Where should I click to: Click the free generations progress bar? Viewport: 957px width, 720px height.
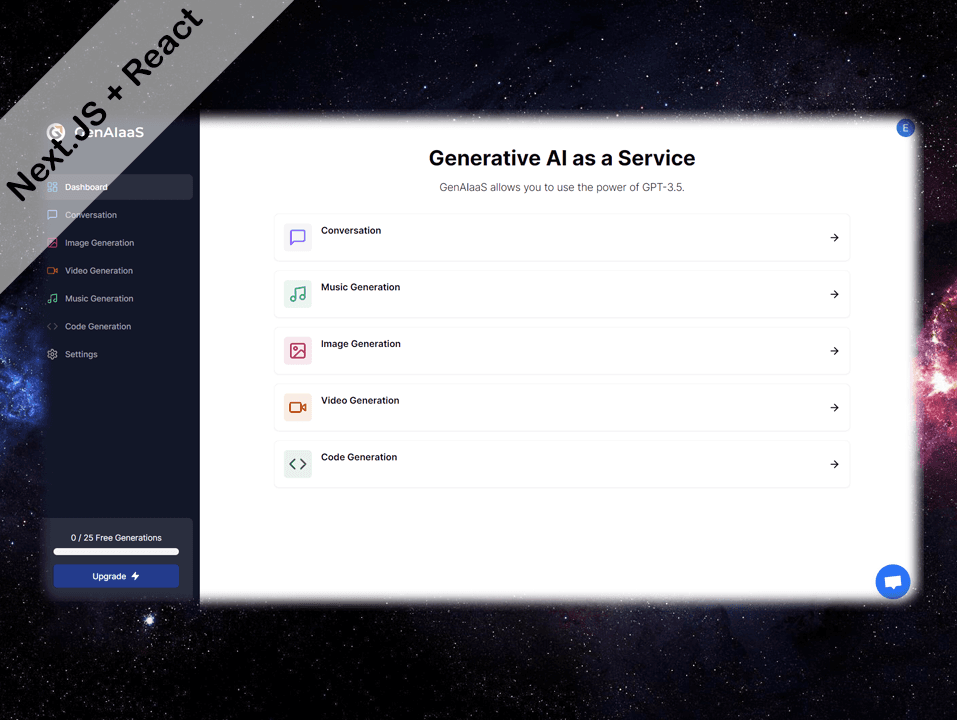tap(116, 552)
